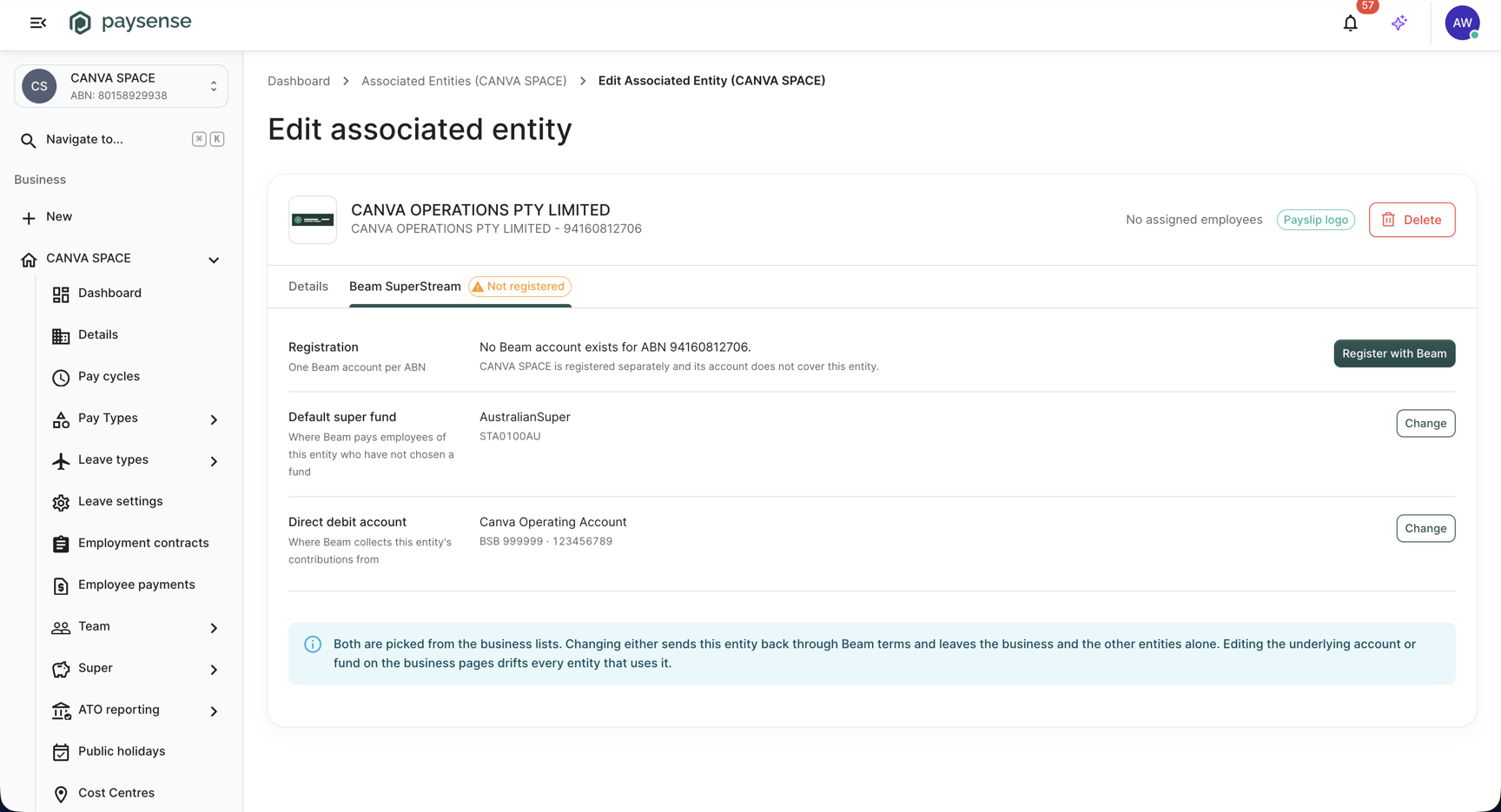Expand the ATO reporting submenu chevron
Screen dimensions: 1501x812
214,711
